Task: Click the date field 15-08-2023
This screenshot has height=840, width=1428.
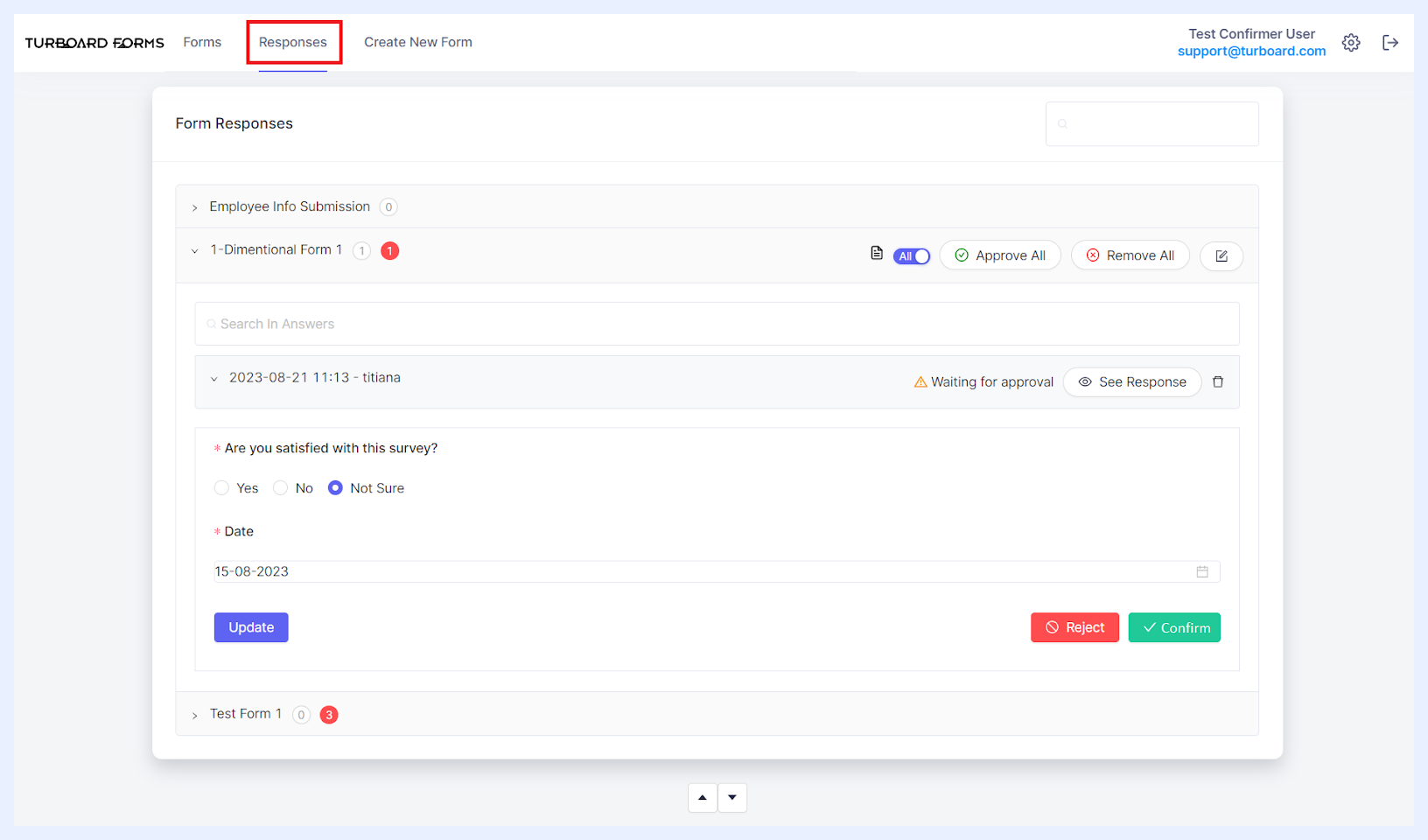Action: pyautogui.click(x=717, y=571)
